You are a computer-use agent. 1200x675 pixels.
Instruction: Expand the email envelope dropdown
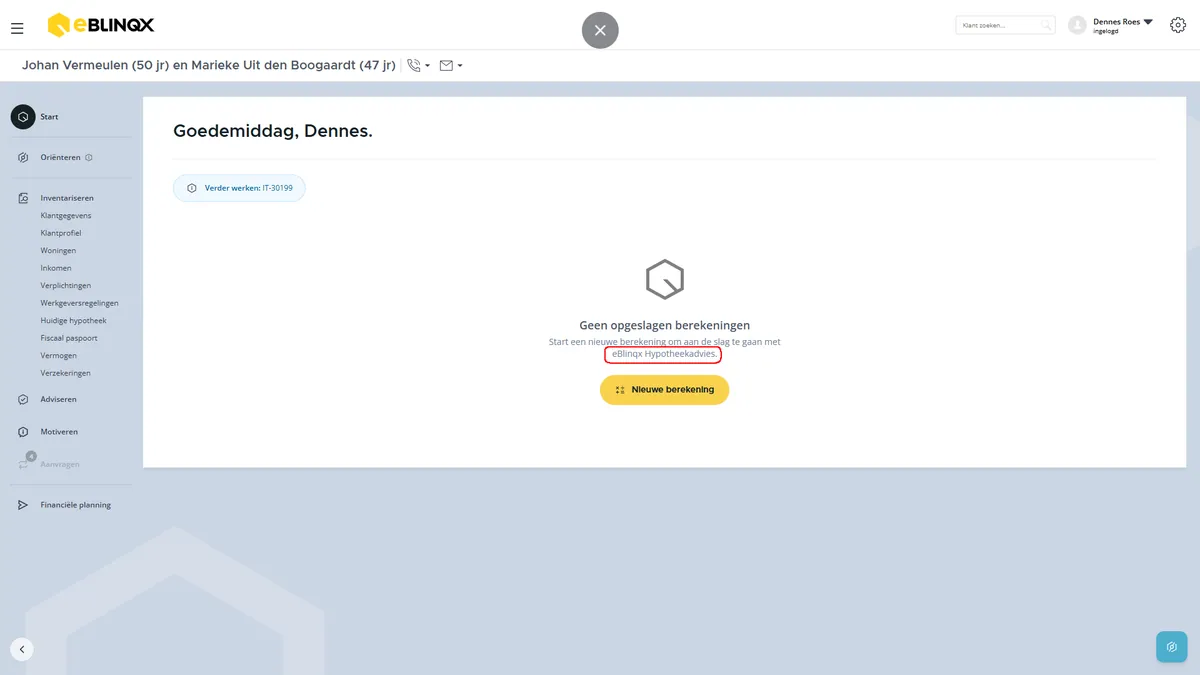[451, 66]
